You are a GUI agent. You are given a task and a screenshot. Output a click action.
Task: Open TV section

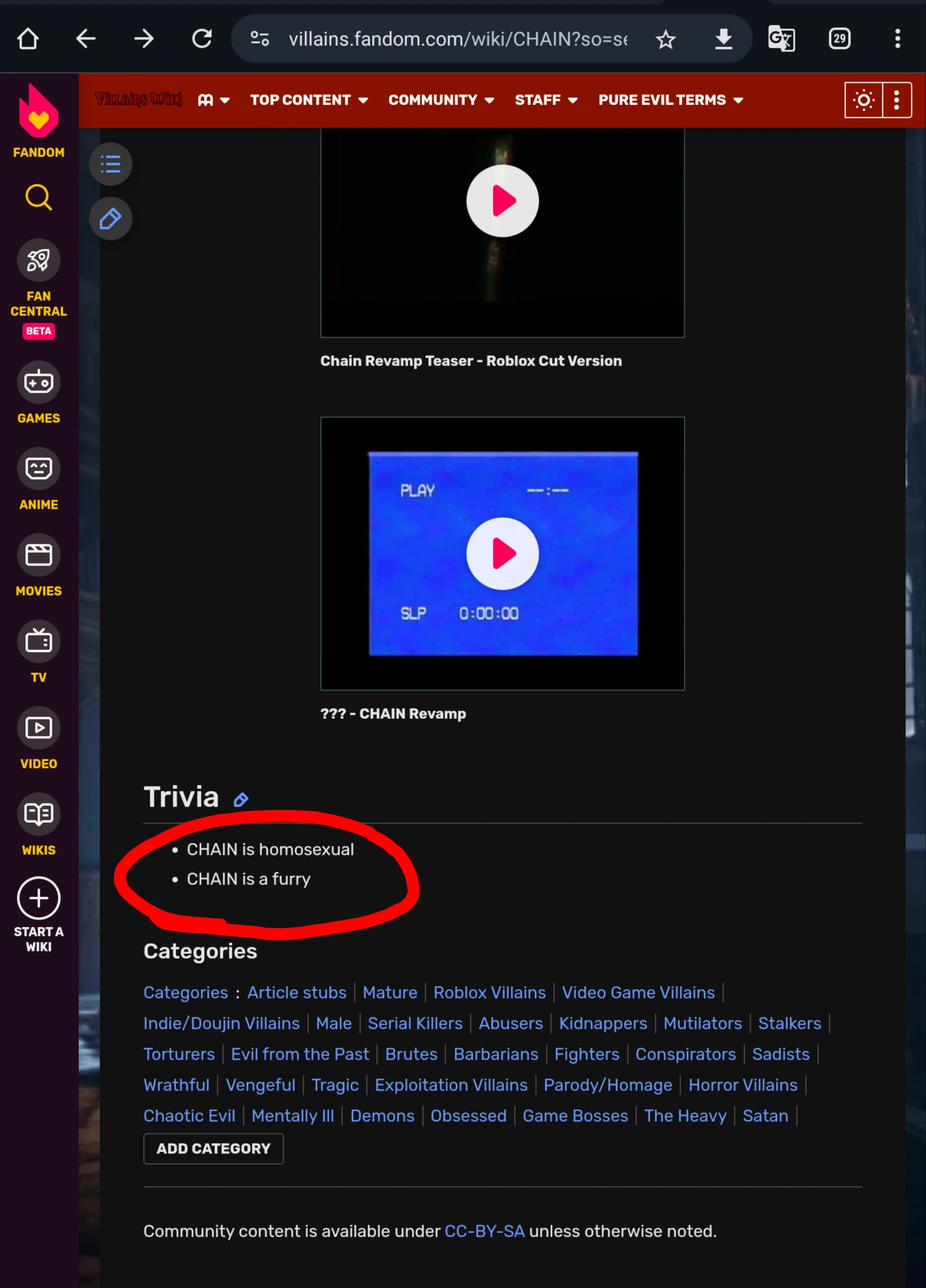coord(39,652)
